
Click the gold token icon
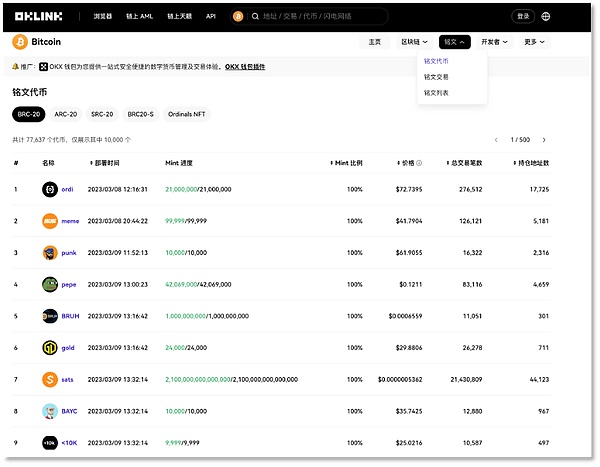[x=50, y=348]
